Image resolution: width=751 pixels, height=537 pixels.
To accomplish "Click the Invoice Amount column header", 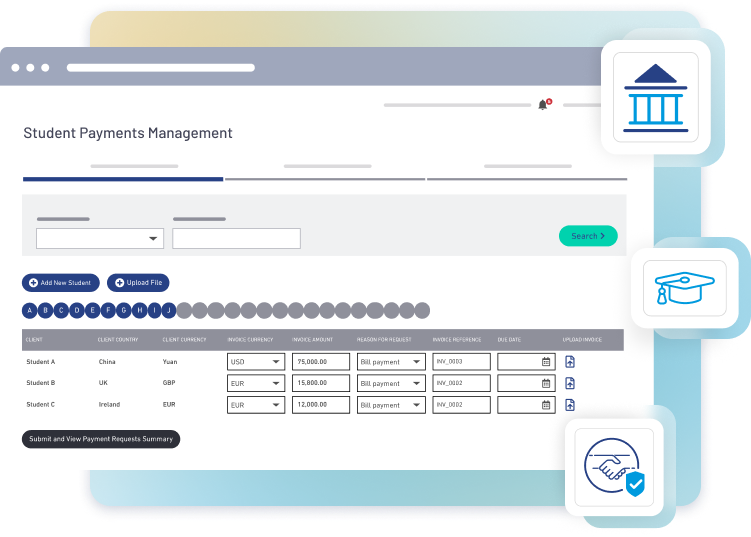I will pos(312,340).
